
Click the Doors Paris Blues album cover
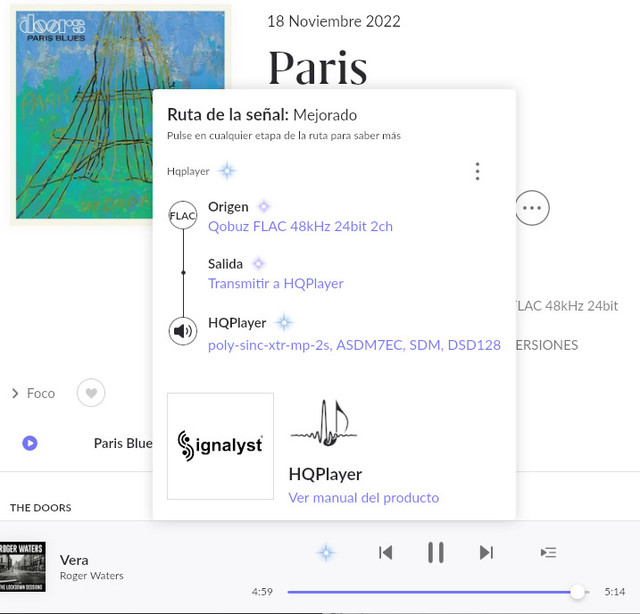[120, 115]
